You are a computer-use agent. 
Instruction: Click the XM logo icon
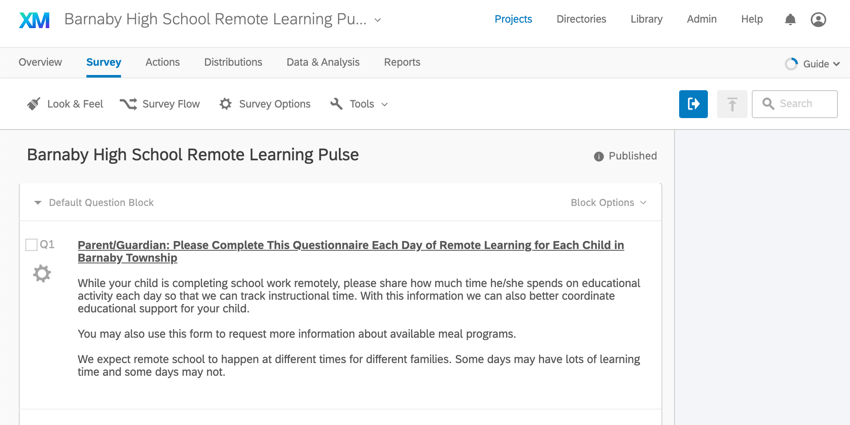[x=34, y=20]
